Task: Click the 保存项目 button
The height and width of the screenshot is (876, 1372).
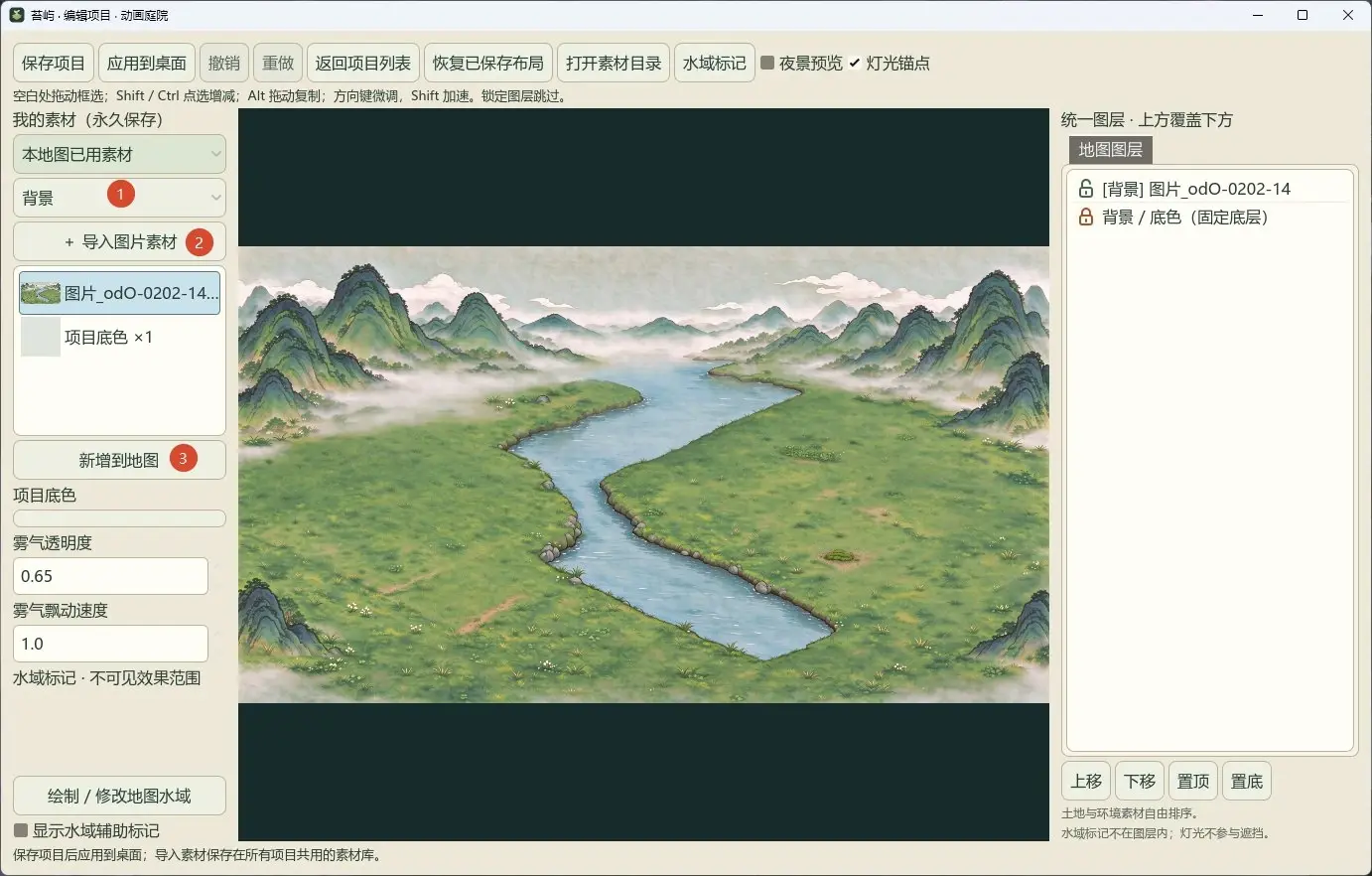Action: point(54,63)
